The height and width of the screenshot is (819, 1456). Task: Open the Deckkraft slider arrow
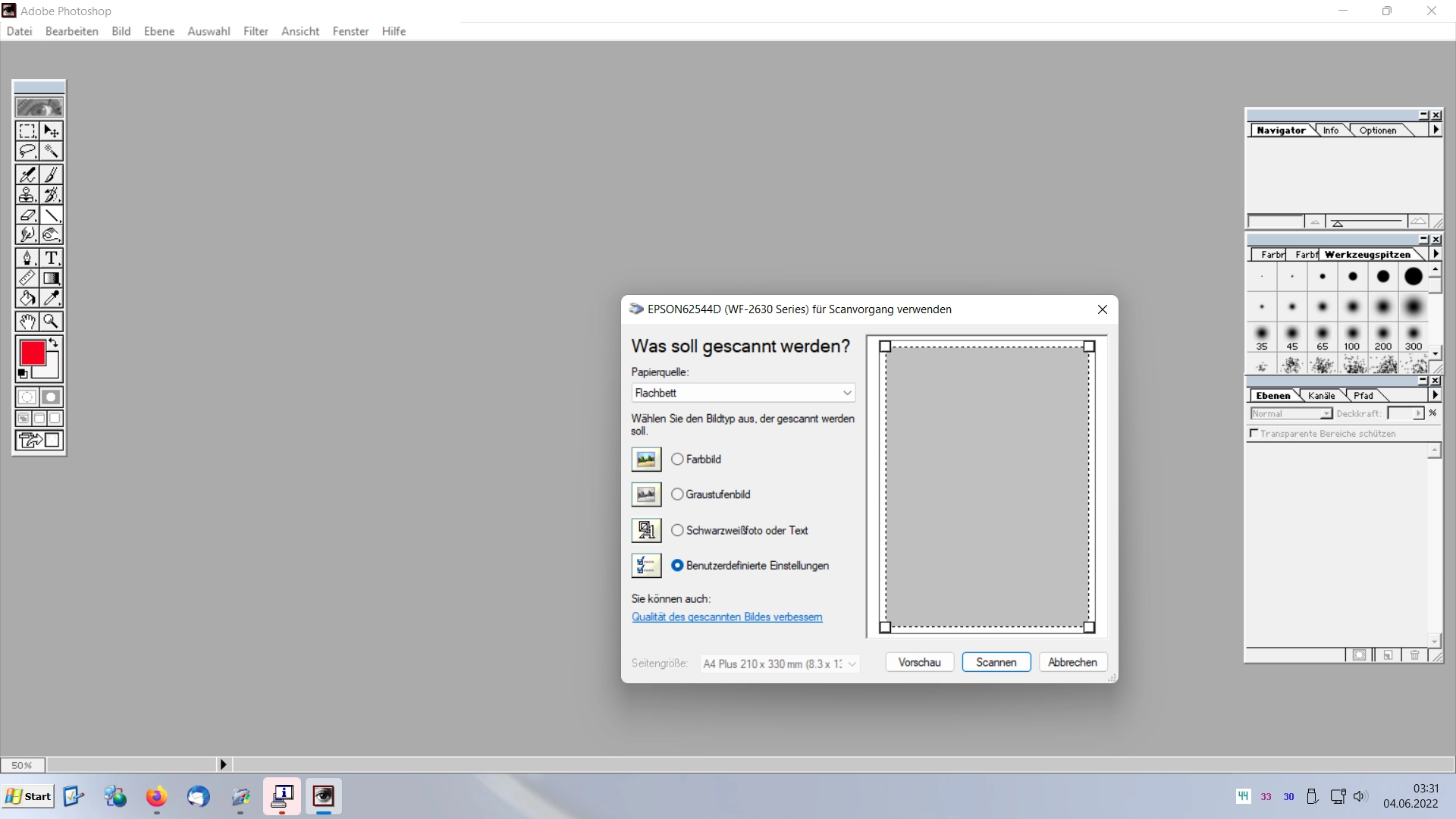[x=1418, y=413]
